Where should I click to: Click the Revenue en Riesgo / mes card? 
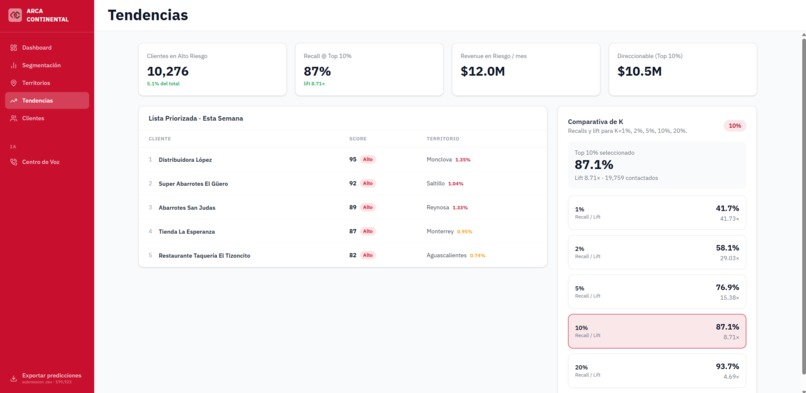pos(526,69)
